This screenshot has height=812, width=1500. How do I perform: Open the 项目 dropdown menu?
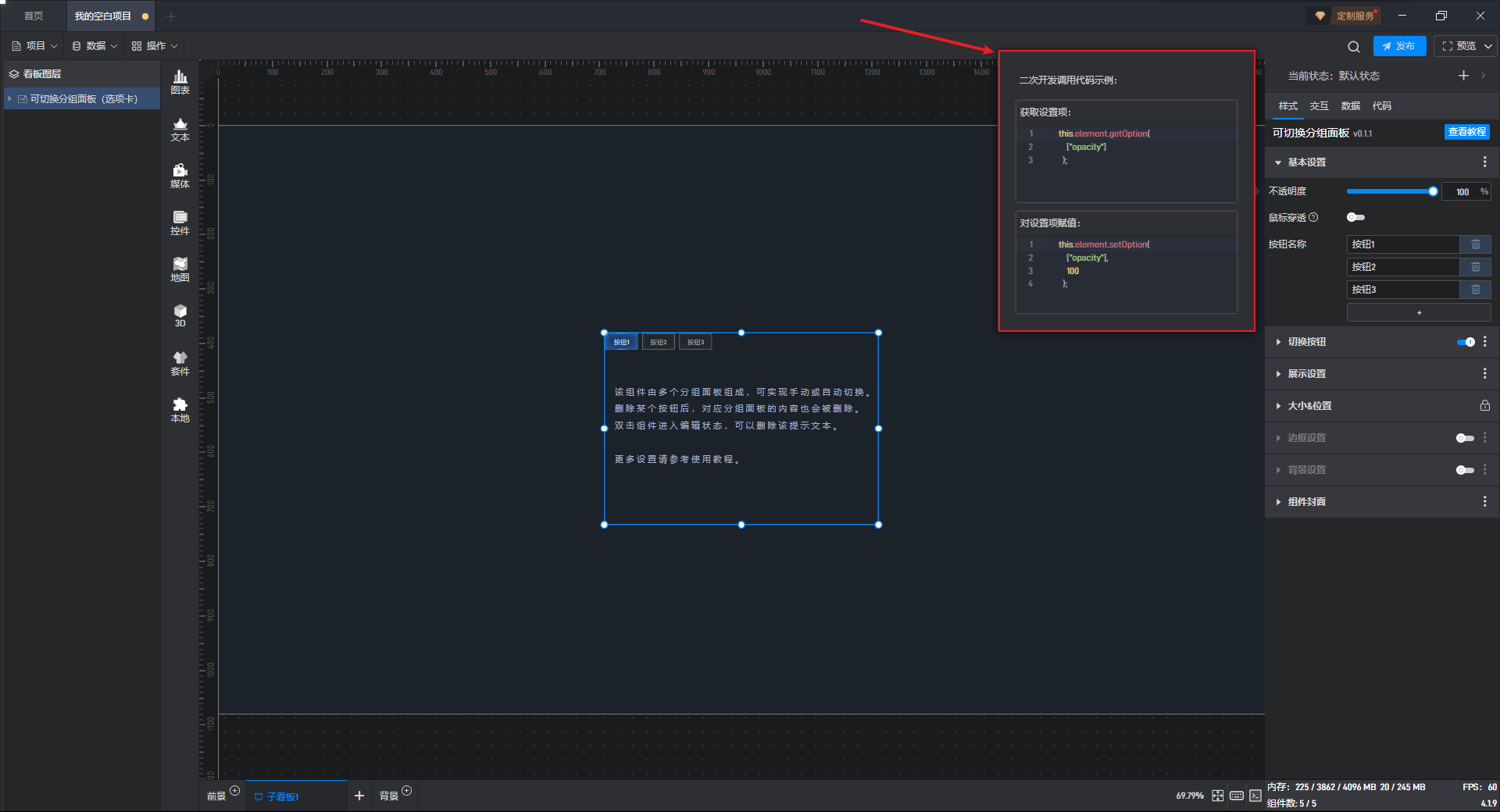coord(35,46)
